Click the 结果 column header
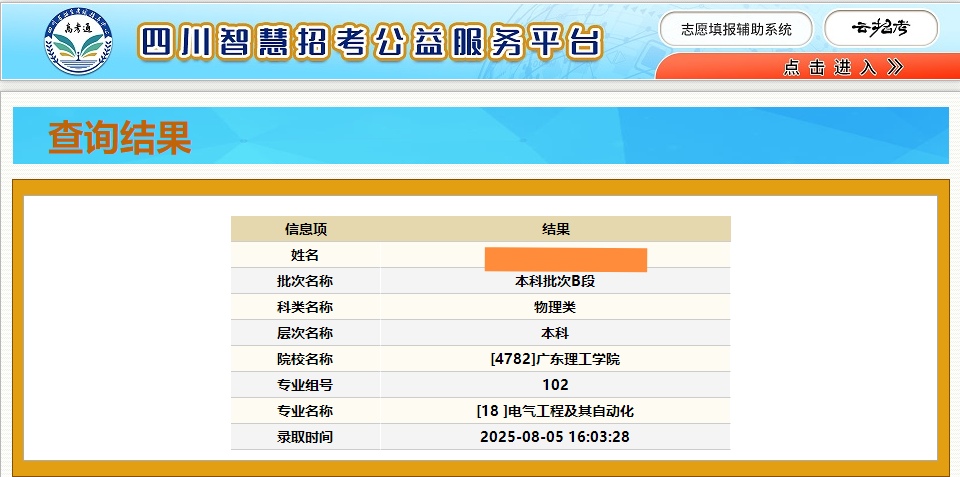The image size is (960, 477). [x=555, y=229]
